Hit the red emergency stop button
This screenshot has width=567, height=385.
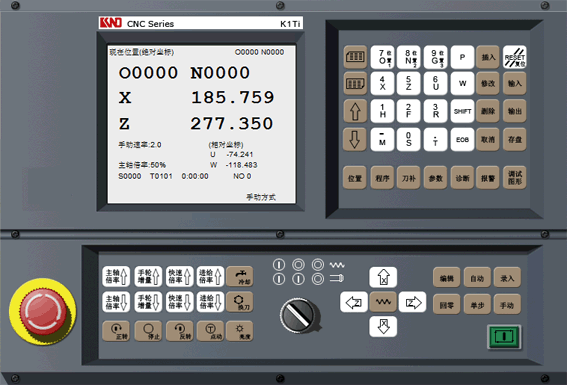43,311
